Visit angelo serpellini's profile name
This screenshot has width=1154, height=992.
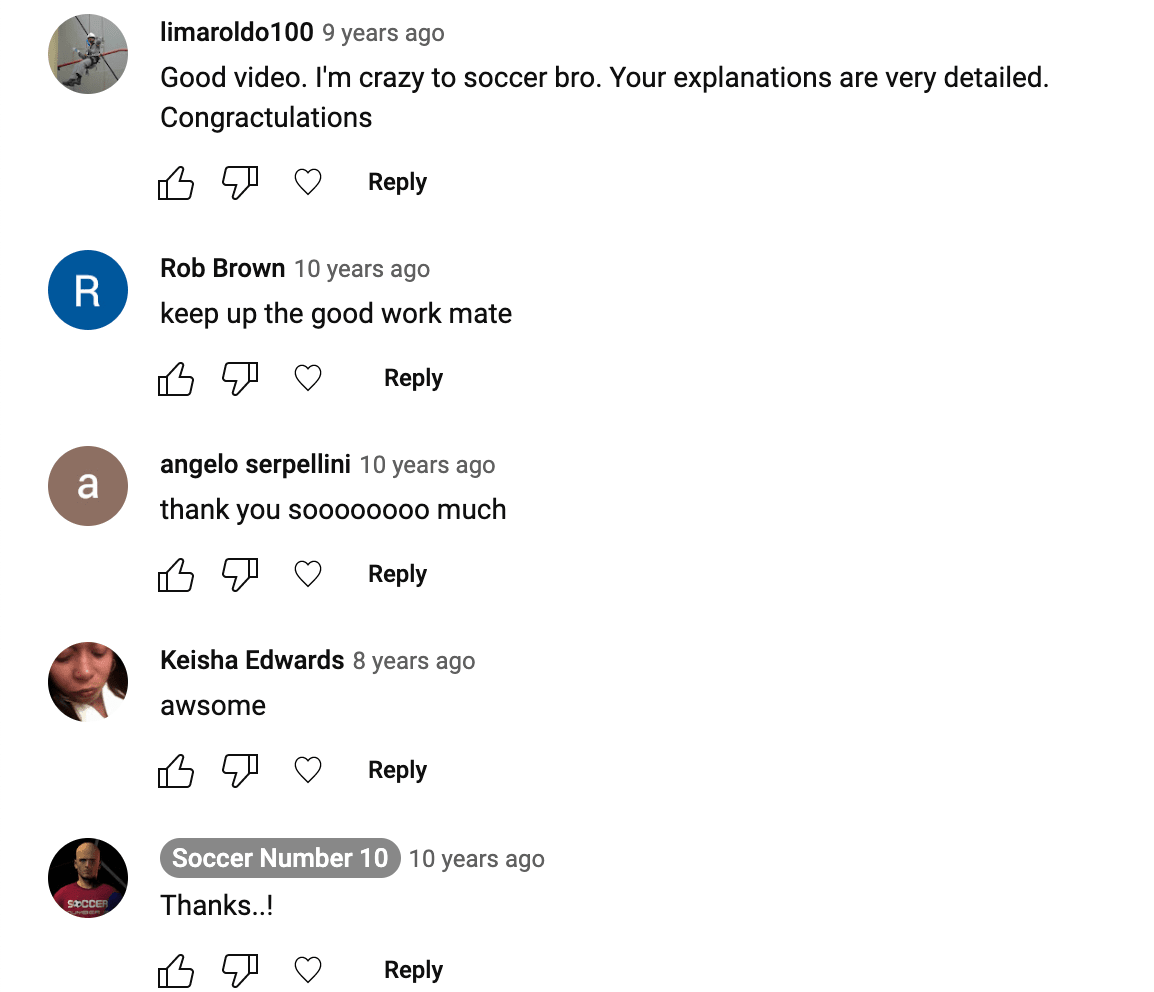255,464
